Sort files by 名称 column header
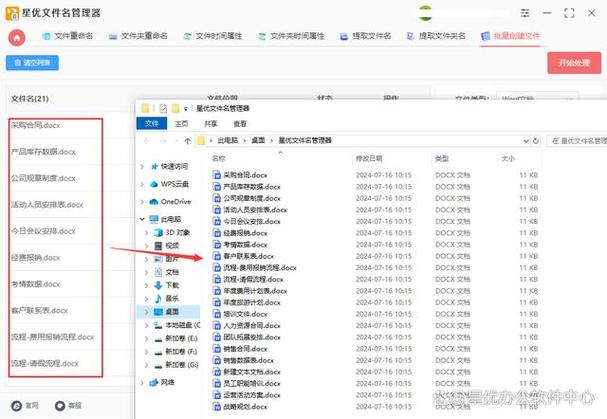Viewport: 607px width, 419px height. 218,159
